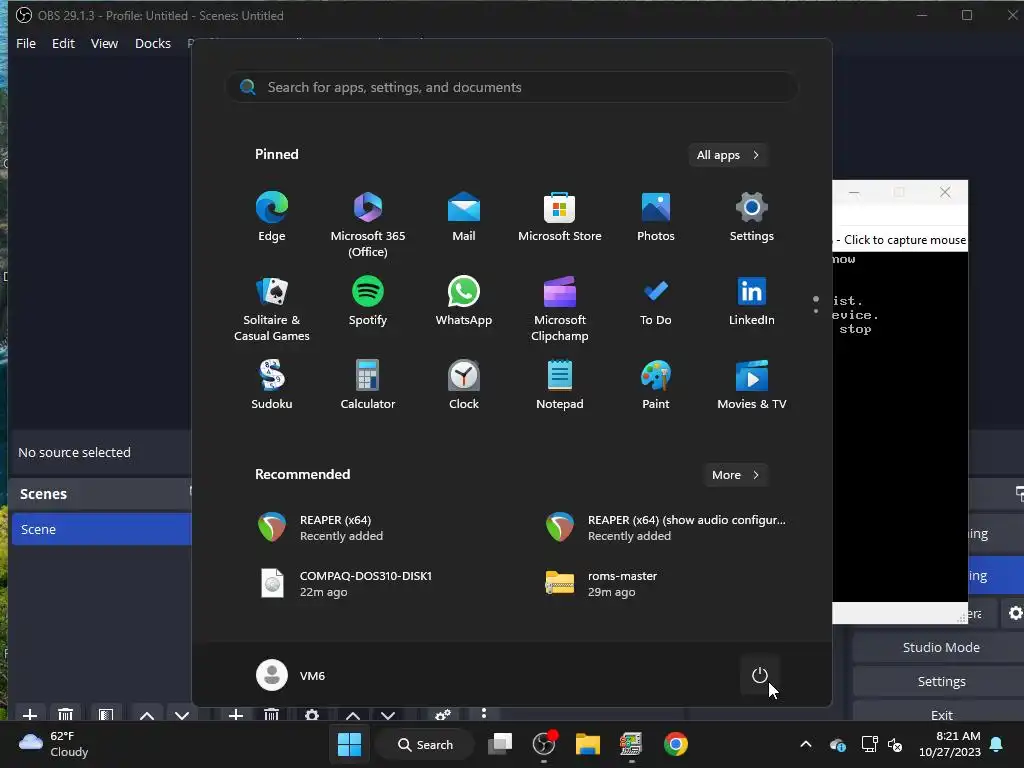The height and width of the screenshot is (768, 1024).
Task: Open the LinkedIn app
Action: (752, 301)
